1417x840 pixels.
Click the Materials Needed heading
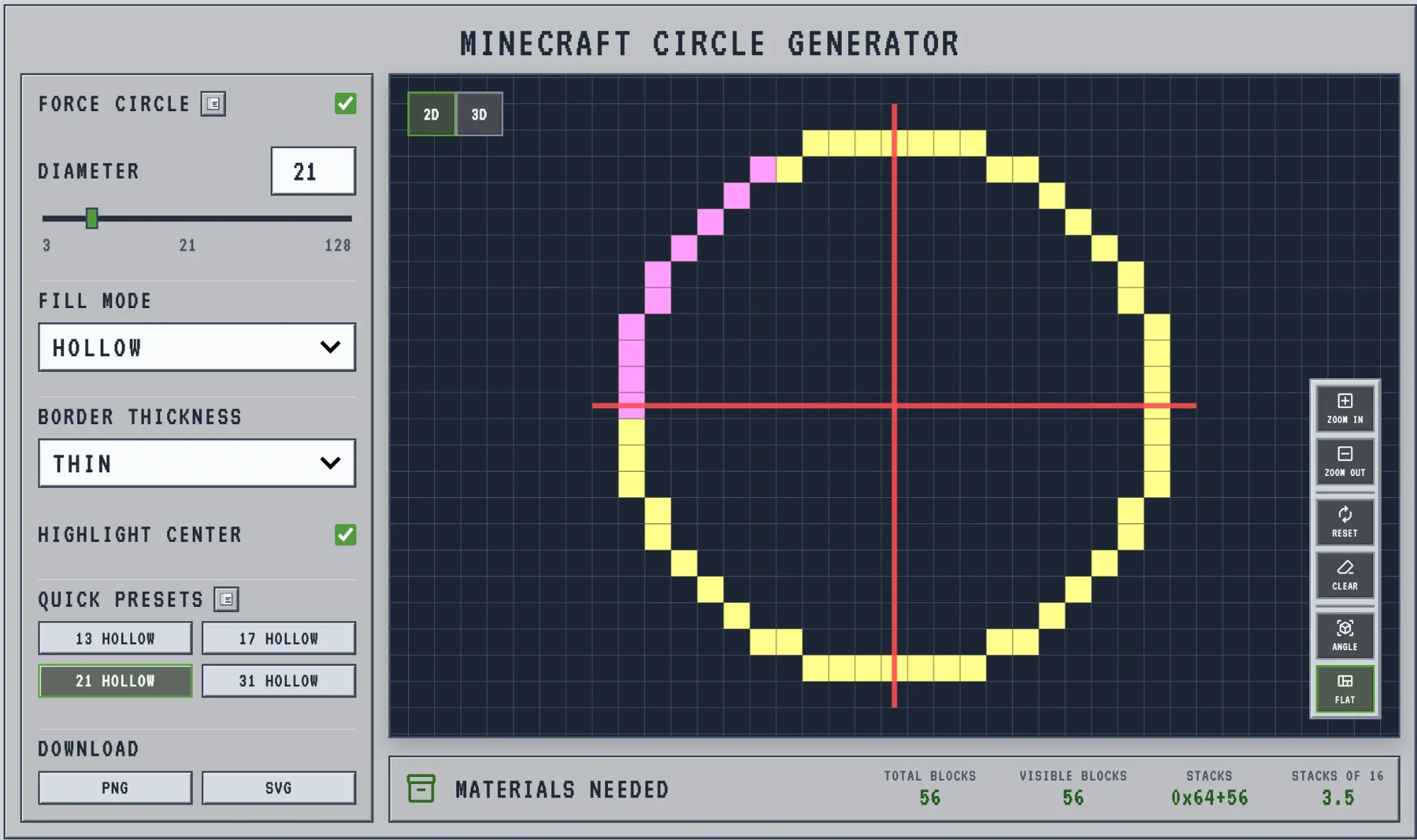click(562, 789)
